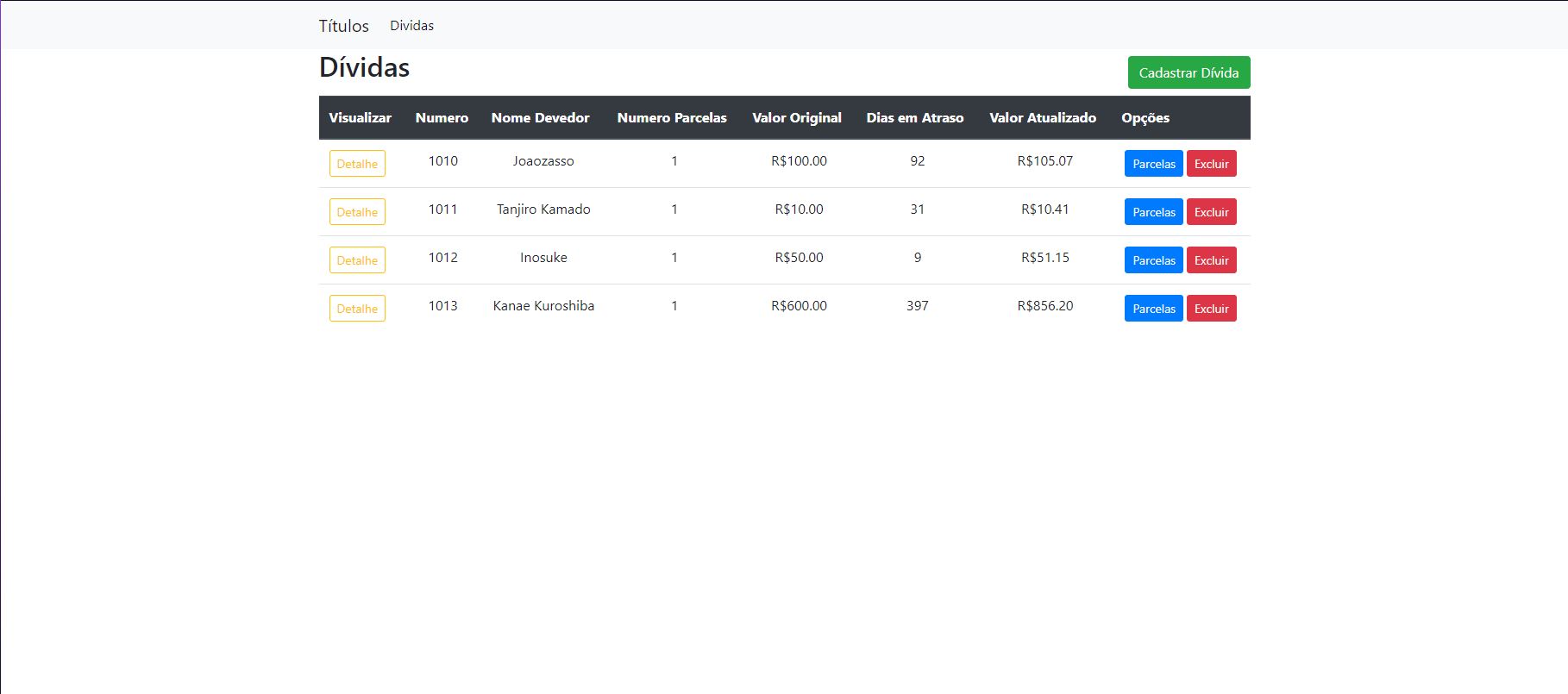Show Parcelas for debt 1011
This screenshot has height=694, width=1568.
point(1153,212)
